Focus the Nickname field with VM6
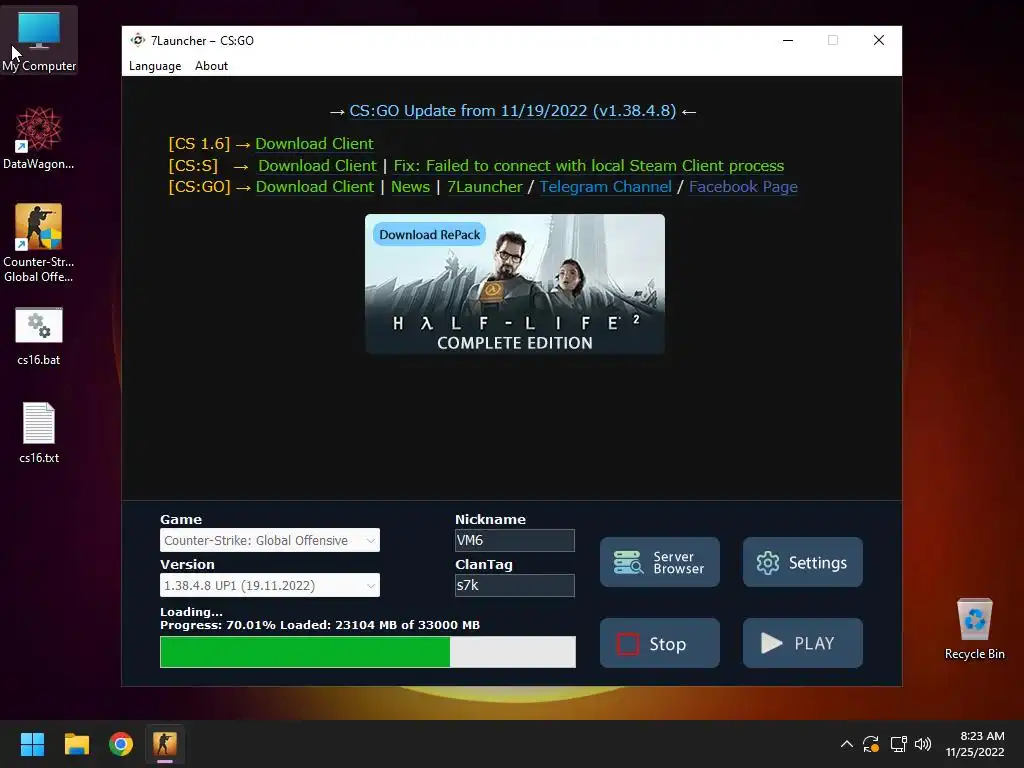Viewport: 1024px width, 768px height. [515, 540]
